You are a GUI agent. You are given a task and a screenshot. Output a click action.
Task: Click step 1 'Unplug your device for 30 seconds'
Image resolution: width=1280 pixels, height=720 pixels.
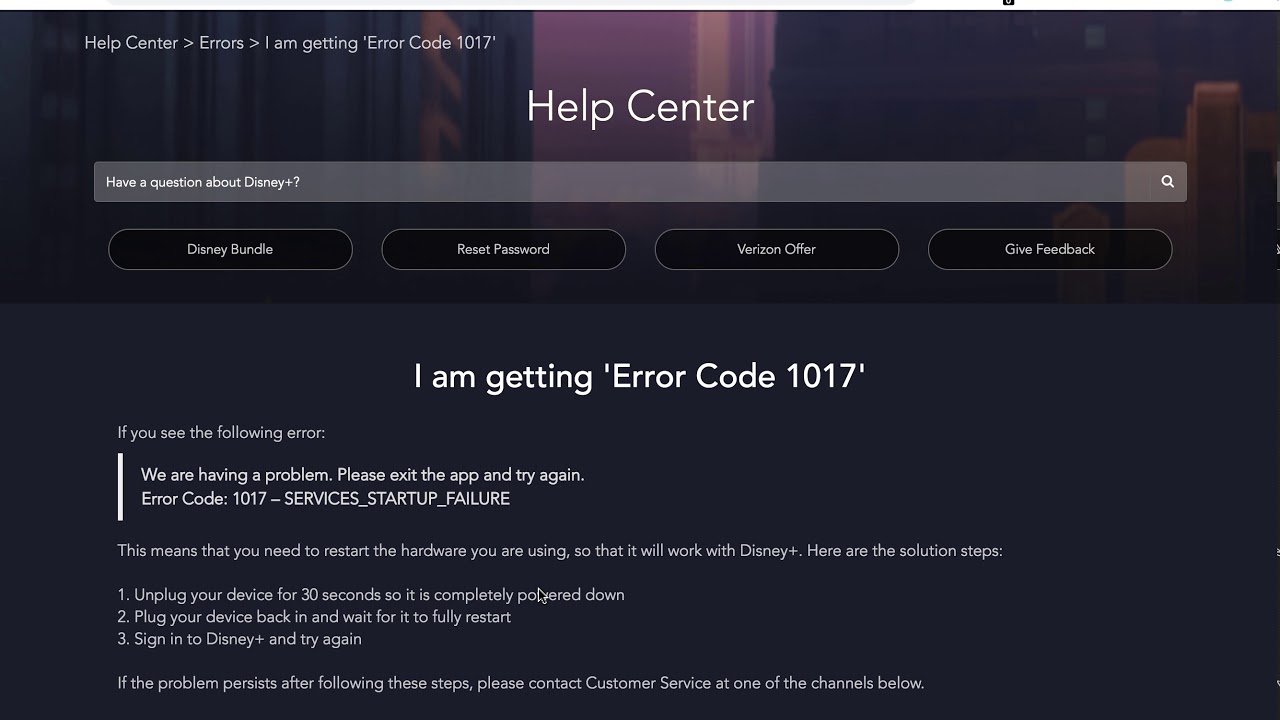tap(371, 595)
